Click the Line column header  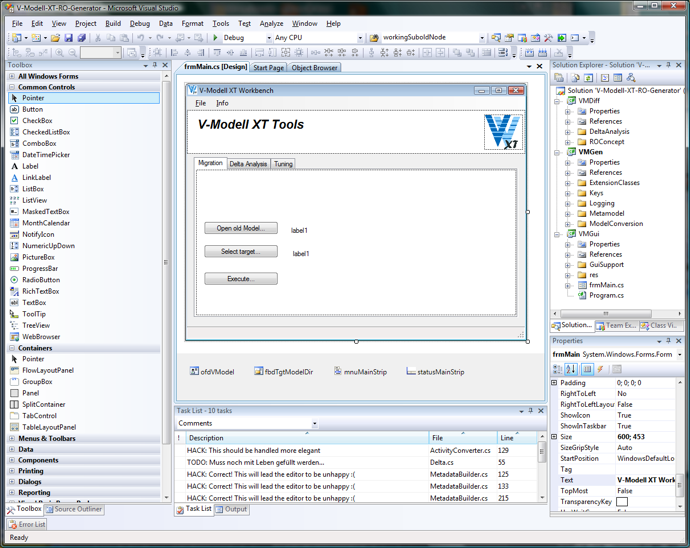(x=517, y=438)
